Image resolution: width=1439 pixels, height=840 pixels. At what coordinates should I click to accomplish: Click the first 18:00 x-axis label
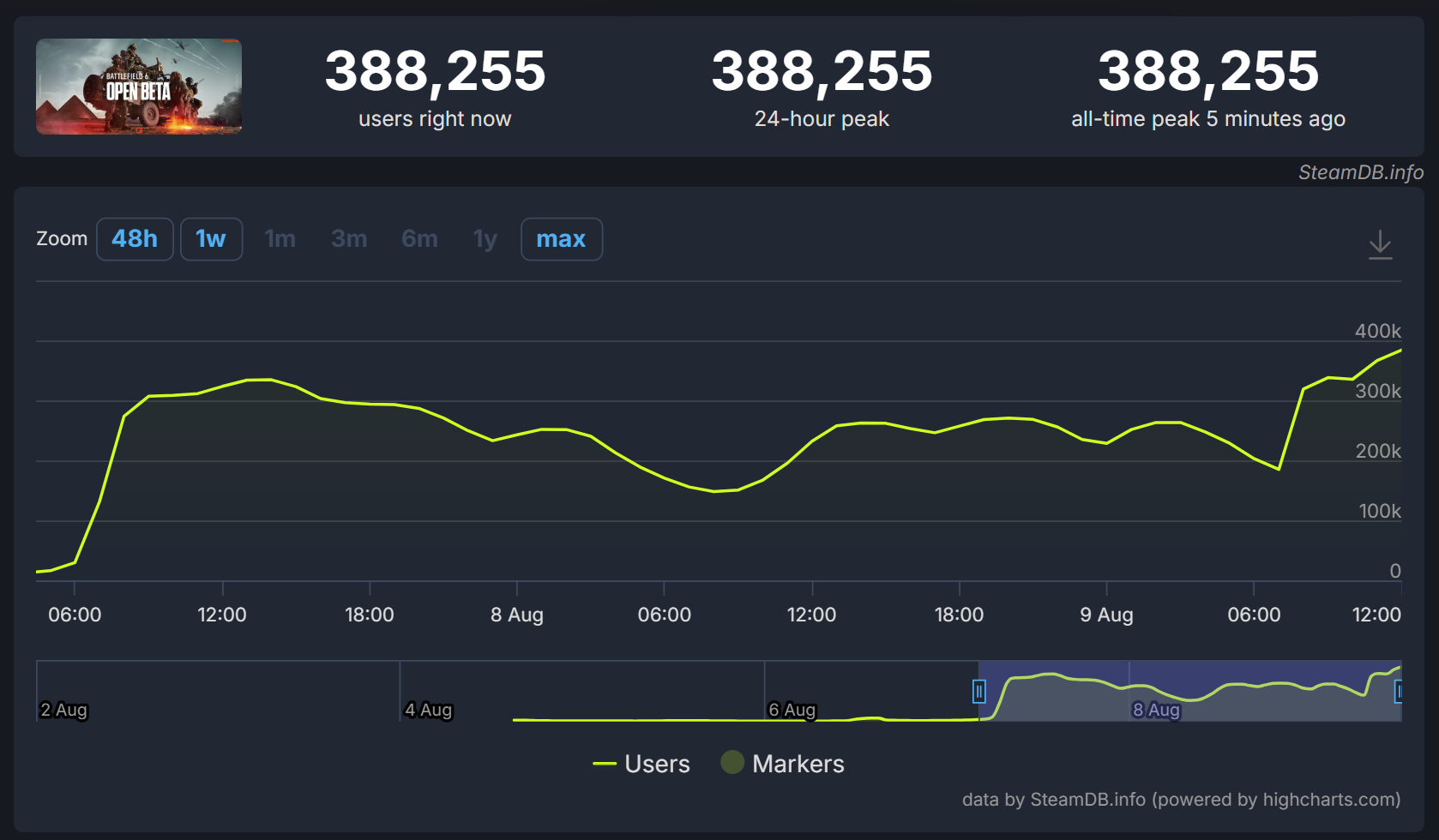coord(370,615)
